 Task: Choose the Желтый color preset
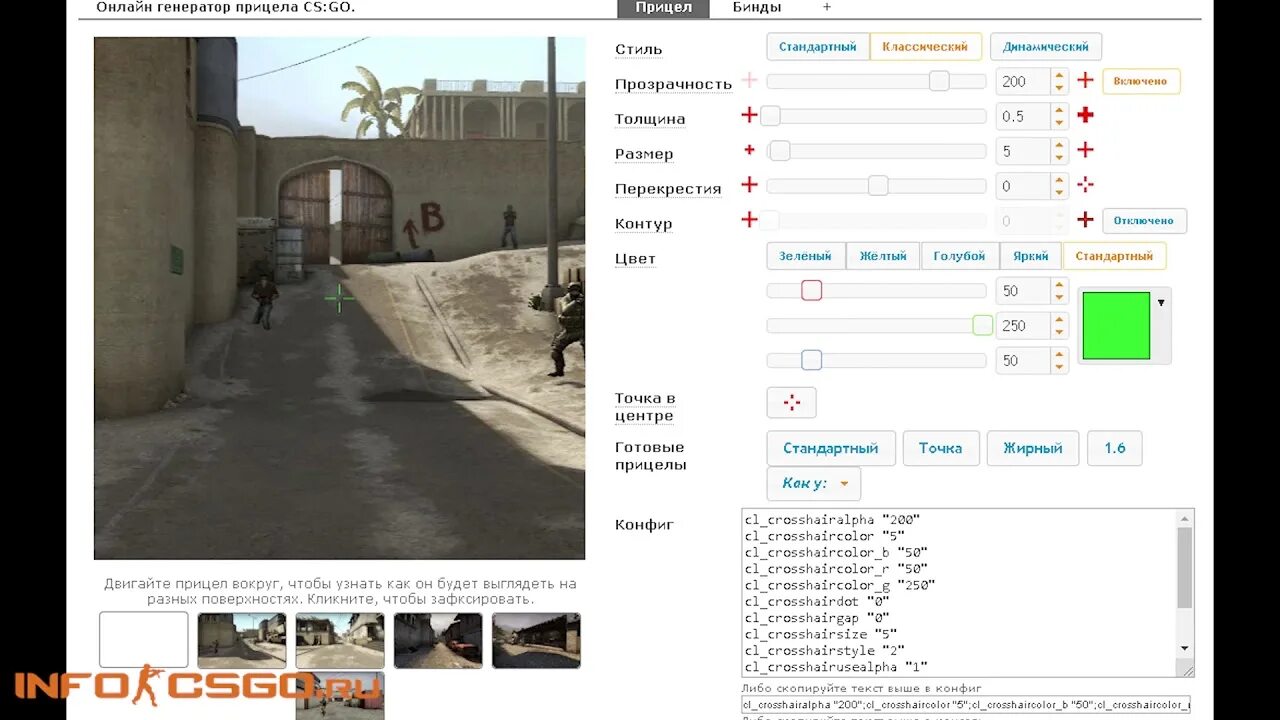tap(883, 256)
